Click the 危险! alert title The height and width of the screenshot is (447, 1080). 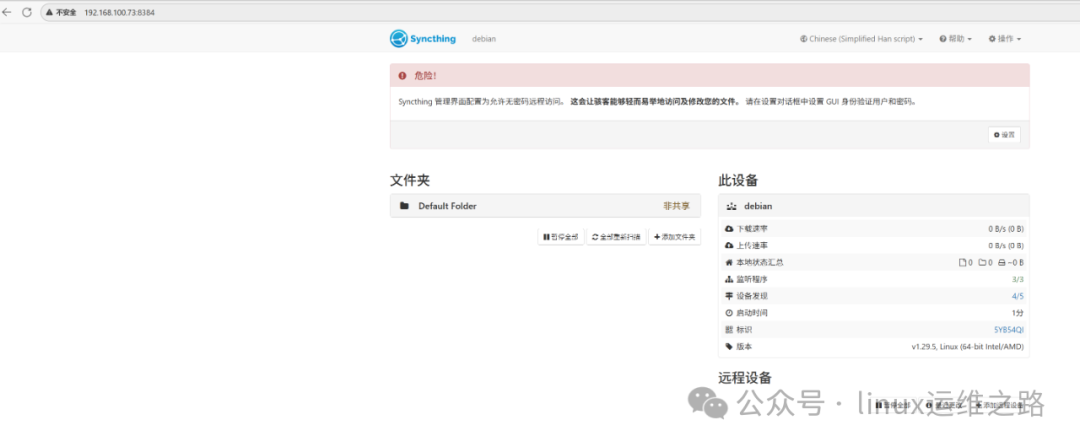click(425, 76)
